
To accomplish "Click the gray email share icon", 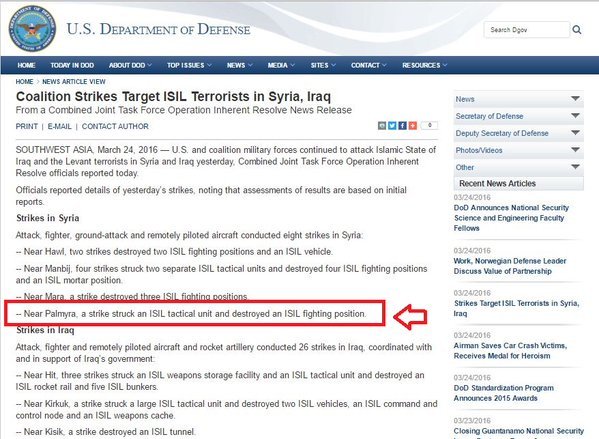I will (x=382, y=125).
